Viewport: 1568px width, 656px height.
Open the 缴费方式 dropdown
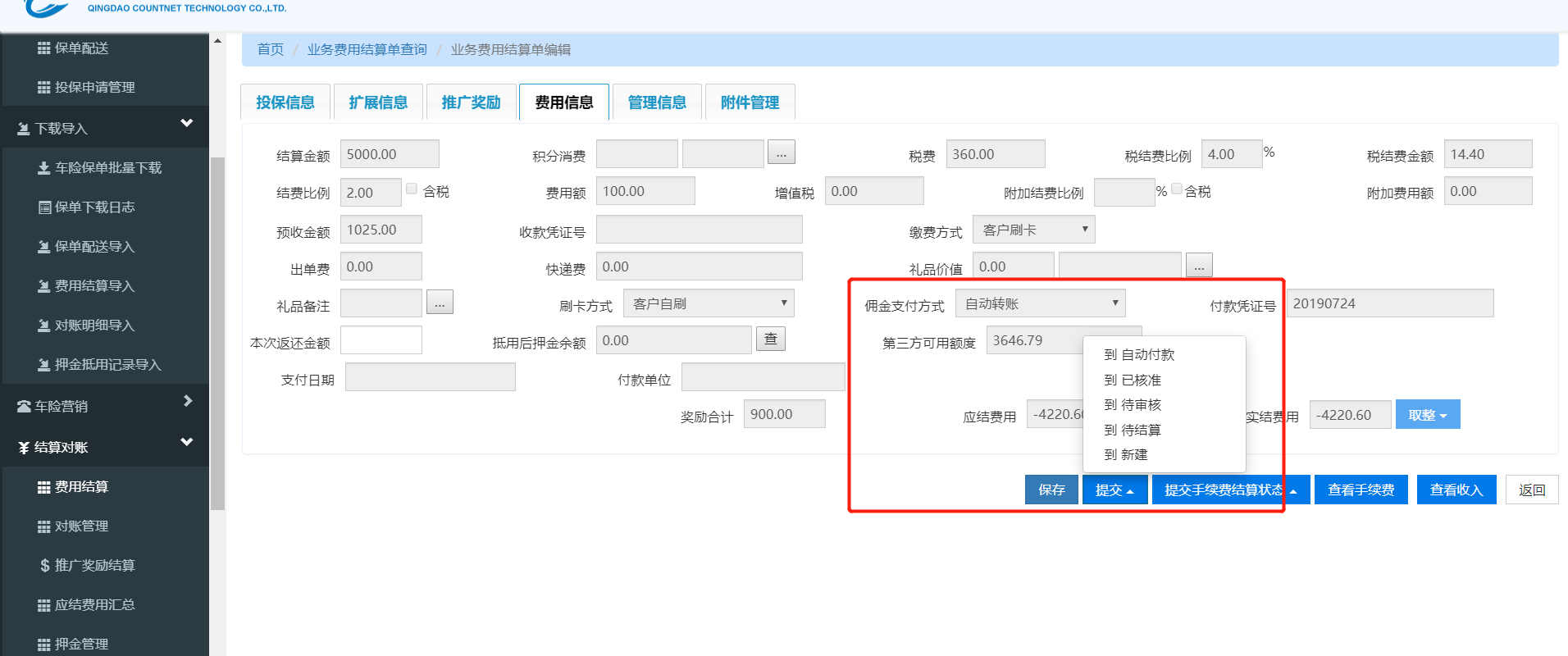click(x=1033, y=230)
